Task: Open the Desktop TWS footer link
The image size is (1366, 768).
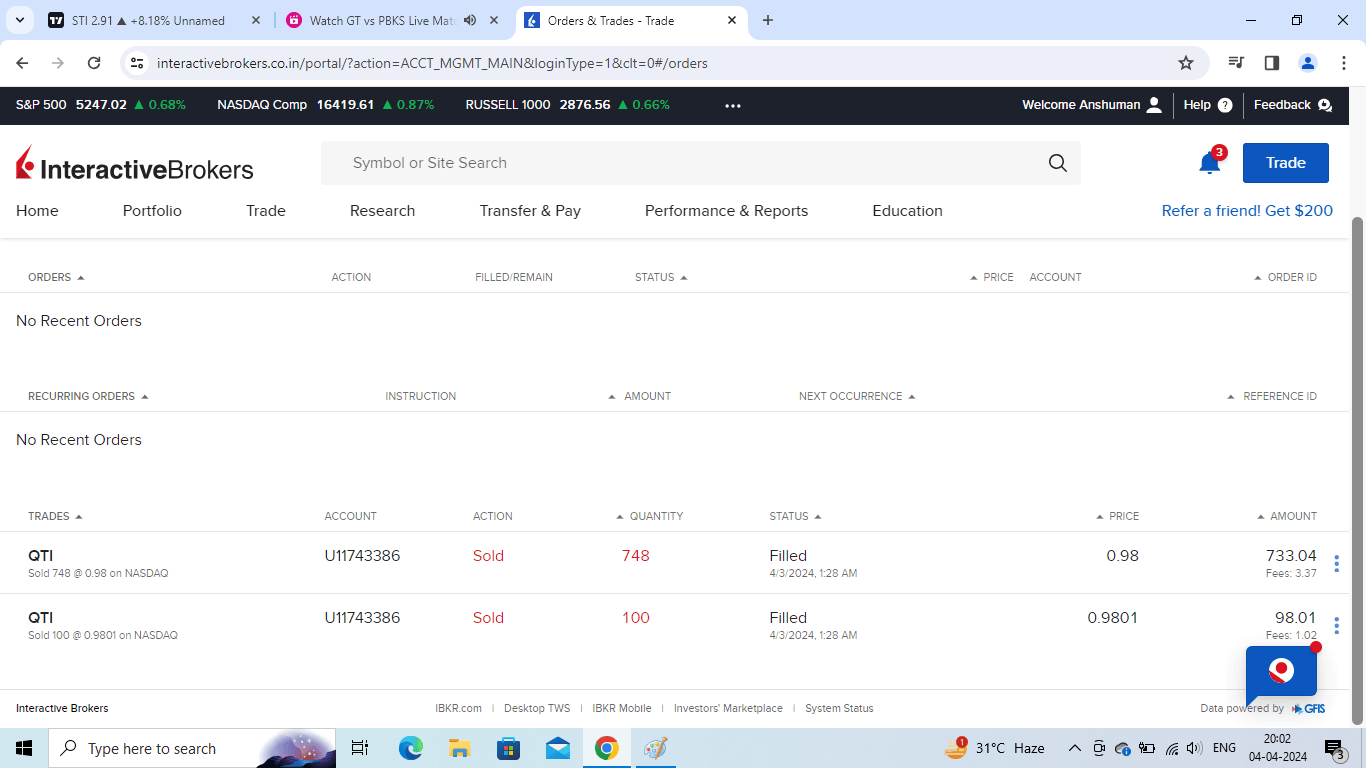Action: click(537, 708)
